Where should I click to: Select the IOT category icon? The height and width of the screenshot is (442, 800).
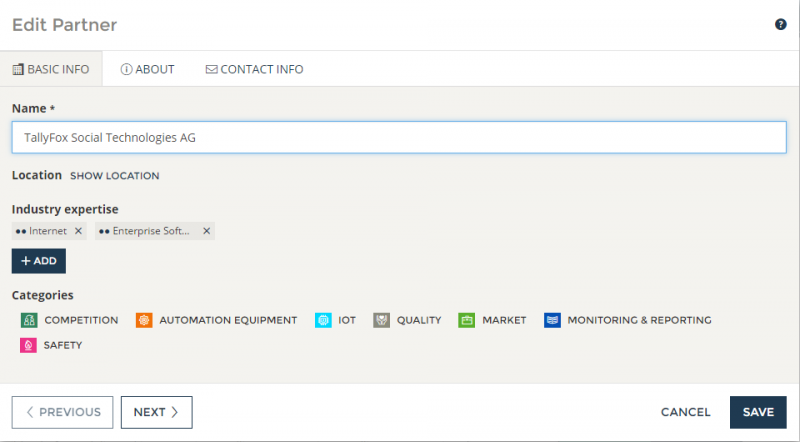[323, 320]
